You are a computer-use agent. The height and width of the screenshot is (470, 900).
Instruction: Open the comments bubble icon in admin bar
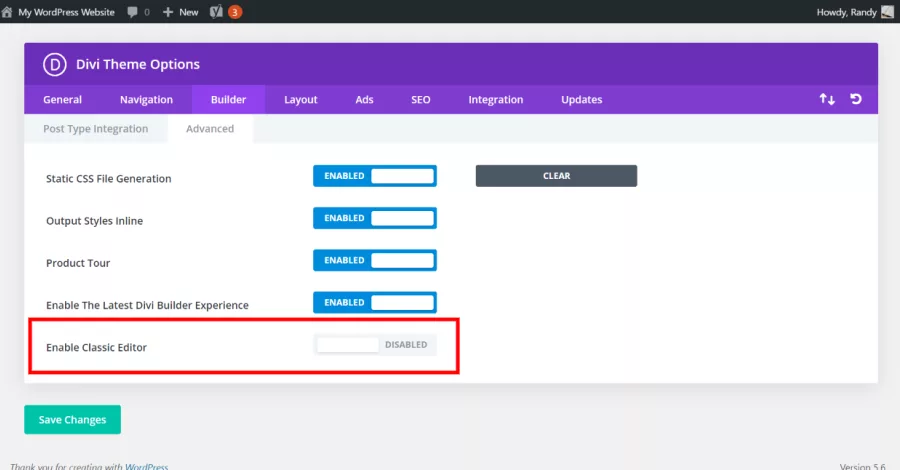point(133,12)
